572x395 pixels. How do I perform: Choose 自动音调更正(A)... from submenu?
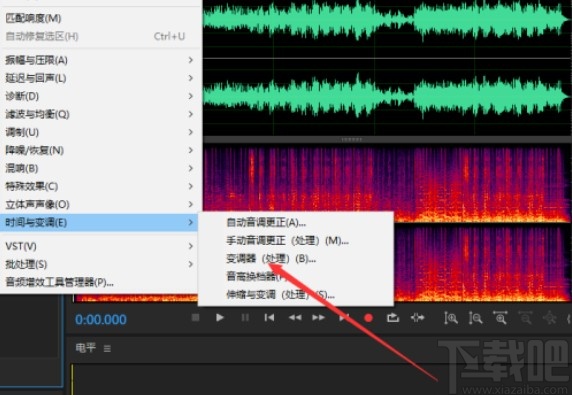296,222
